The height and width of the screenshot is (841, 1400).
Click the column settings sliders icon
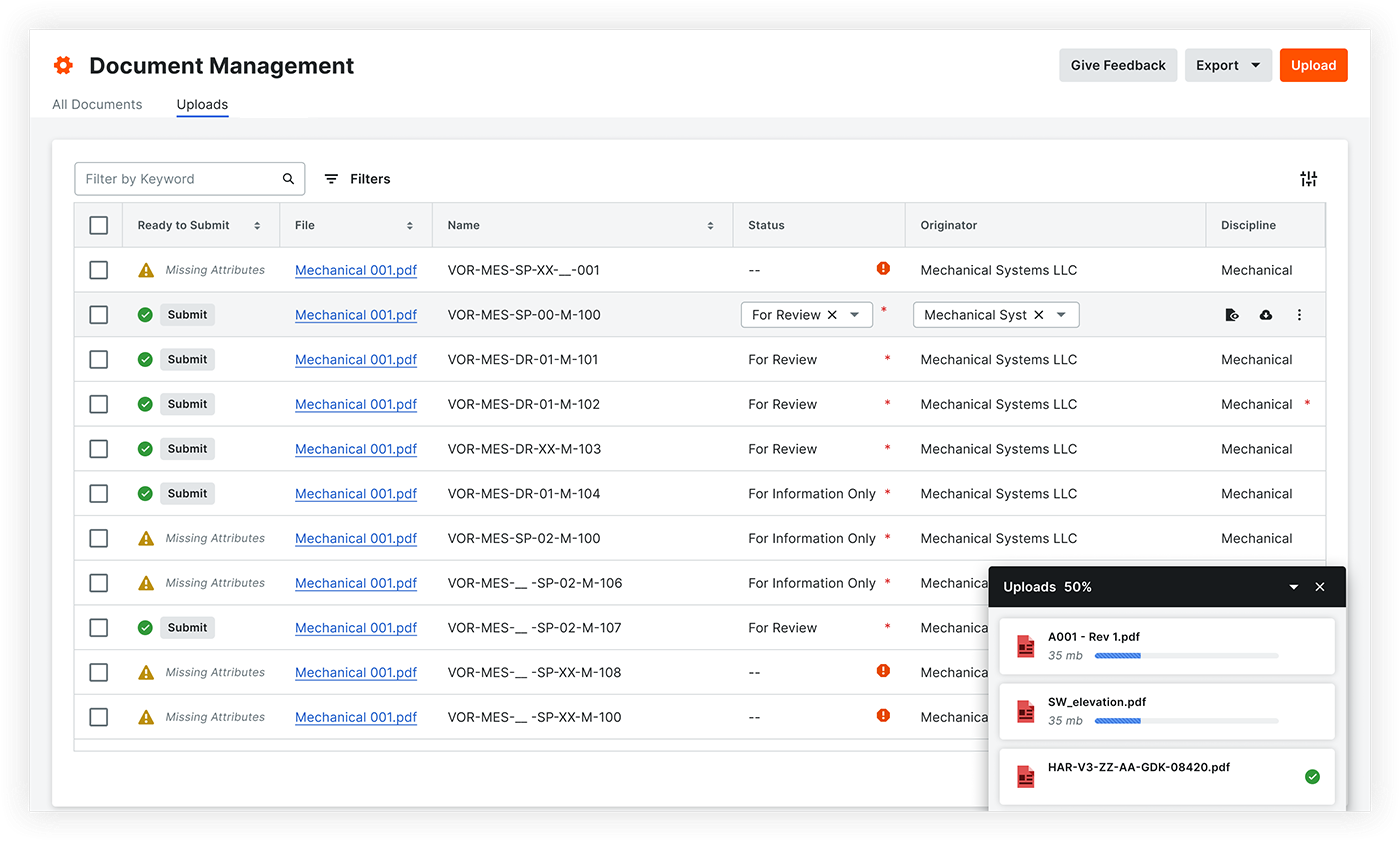coord(1308,179)
